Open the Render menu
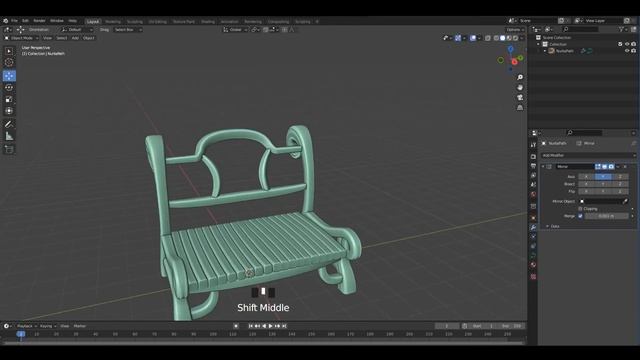Image resolution: width=640 pixels, height=360 pixels. point(39,21)
